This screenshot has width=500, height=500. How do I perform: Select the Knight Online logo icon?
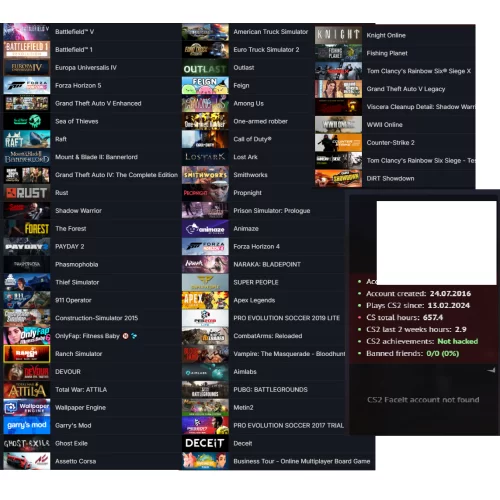click(x=338, y=35)
